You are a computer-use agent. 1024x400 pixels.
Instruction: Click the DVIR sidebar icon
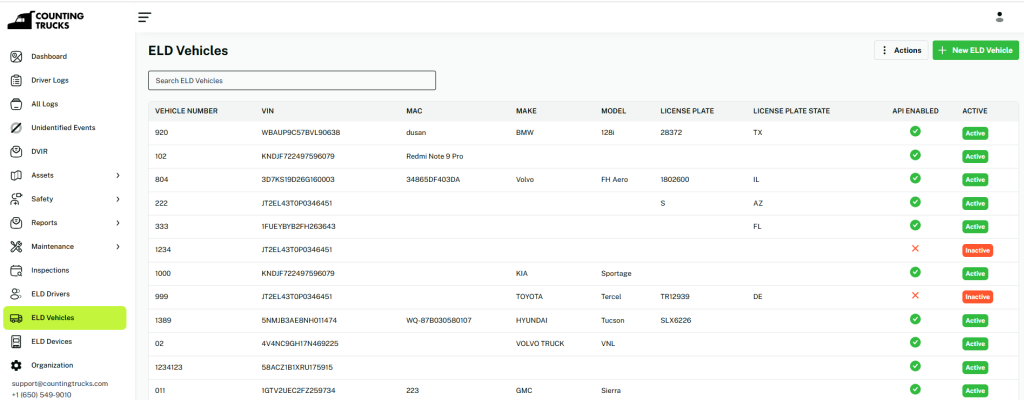click(x=16, y=152)
